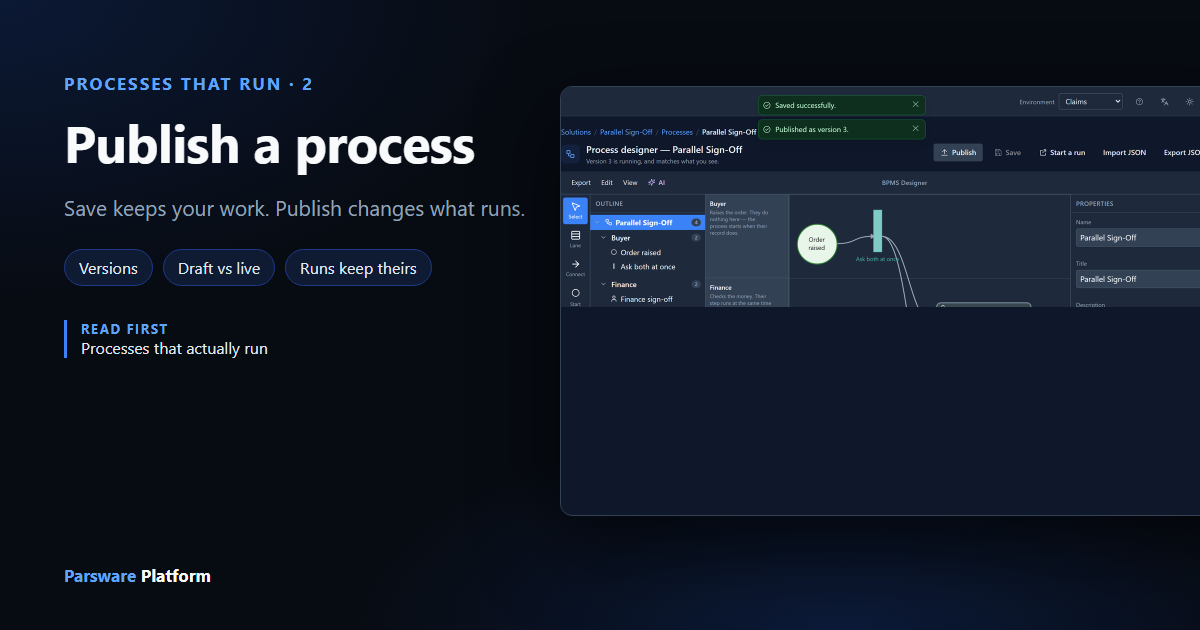
Task: Select the Select pointer tool
Action: (575, 210)
